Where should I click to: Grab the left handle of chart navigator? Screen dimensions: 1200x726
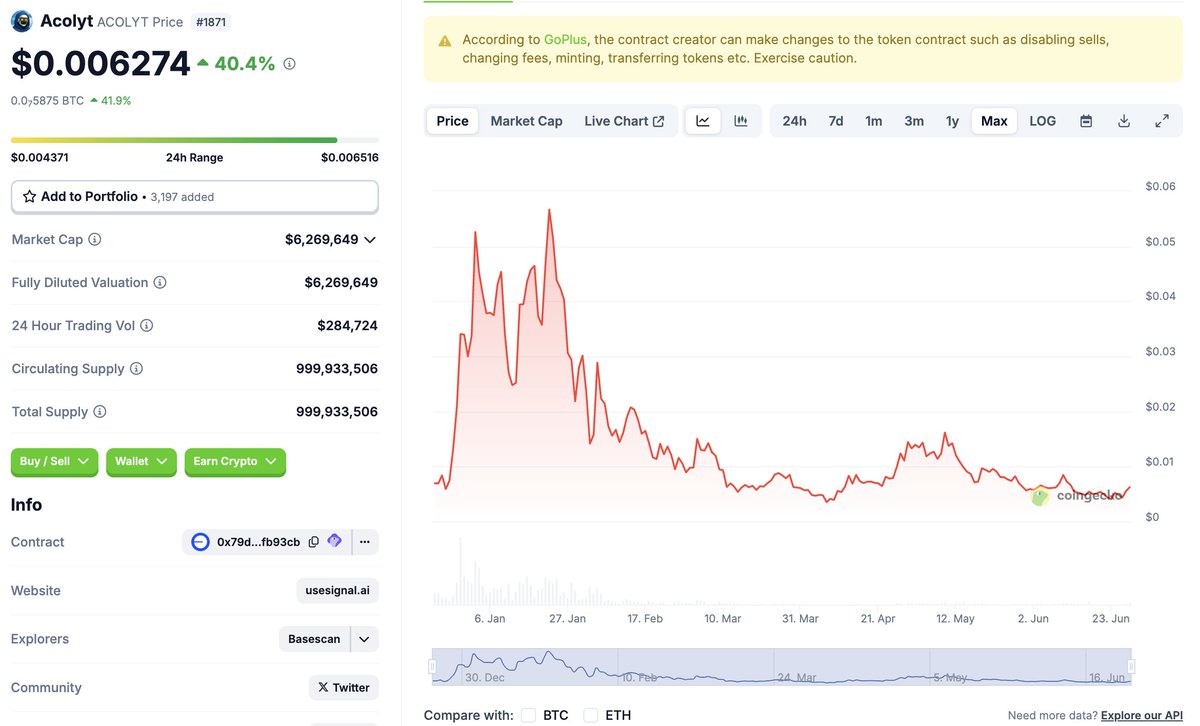click(433, 666)
